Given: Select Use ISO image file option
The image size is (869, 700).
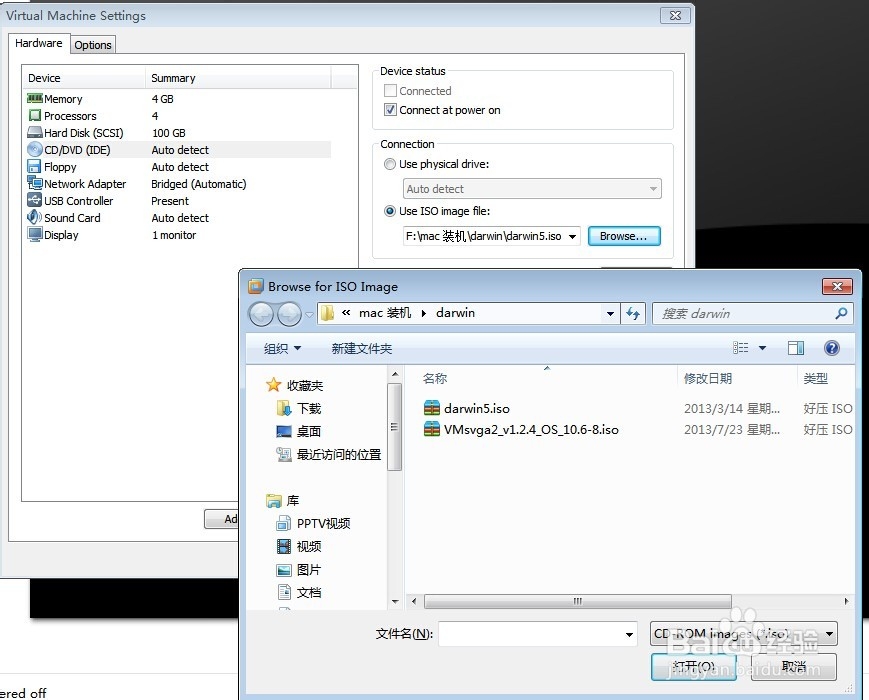Looking at the screenshot, I should (390, 211).
